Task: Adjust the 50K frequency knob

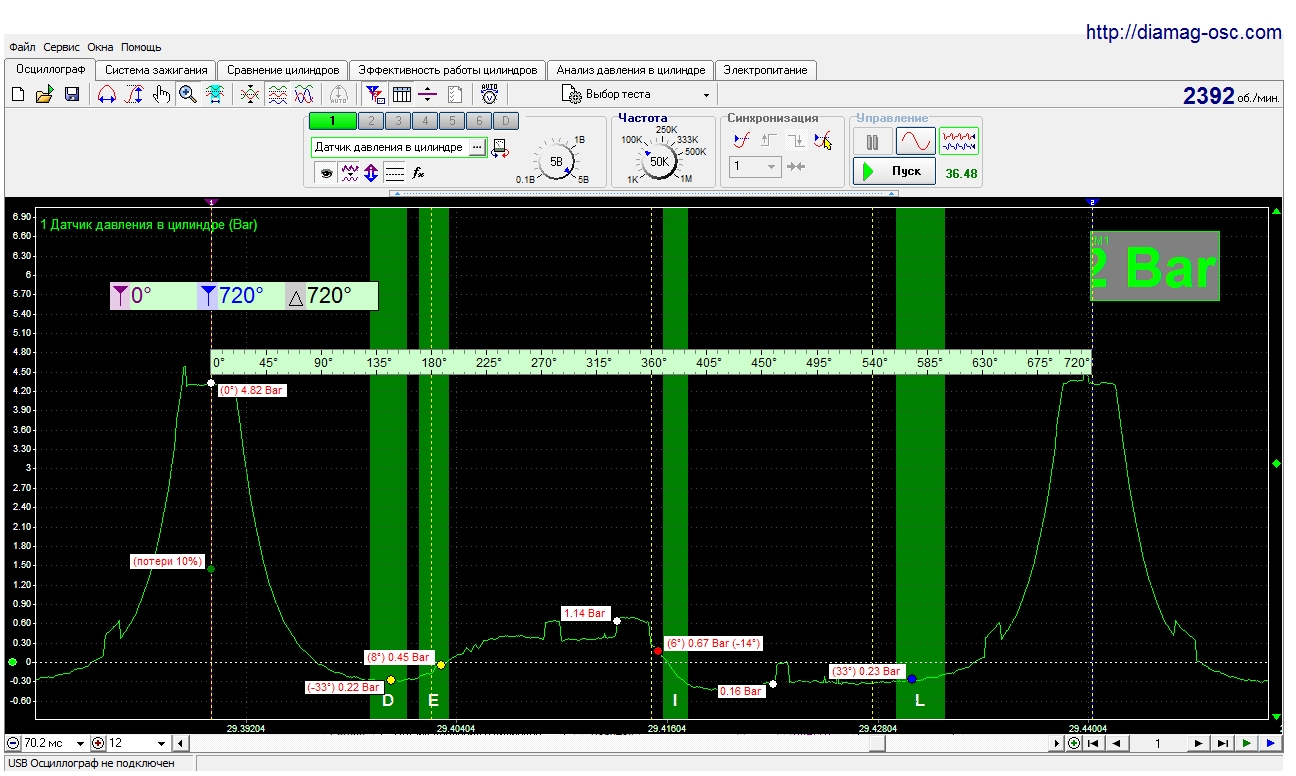Action: [x=659, y=160]
